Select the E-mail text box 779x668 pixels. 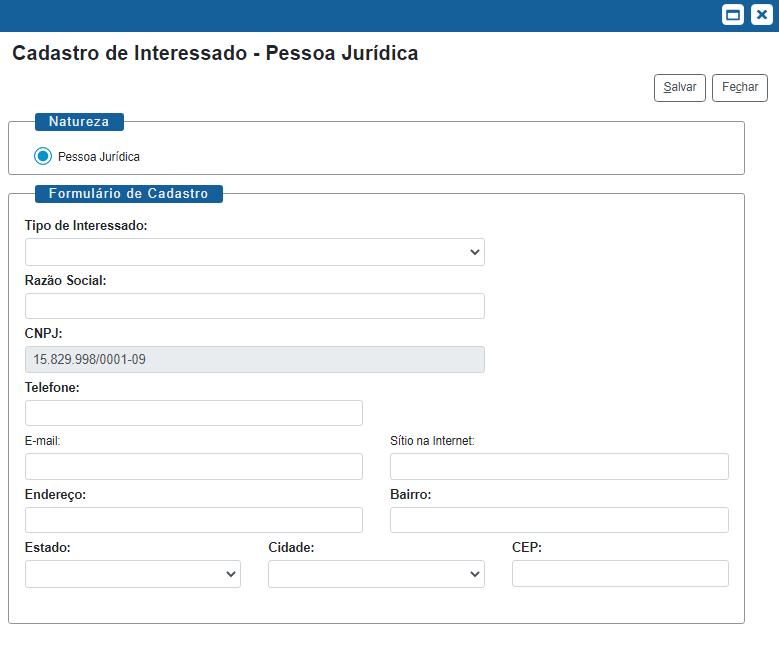pos(193,467)
